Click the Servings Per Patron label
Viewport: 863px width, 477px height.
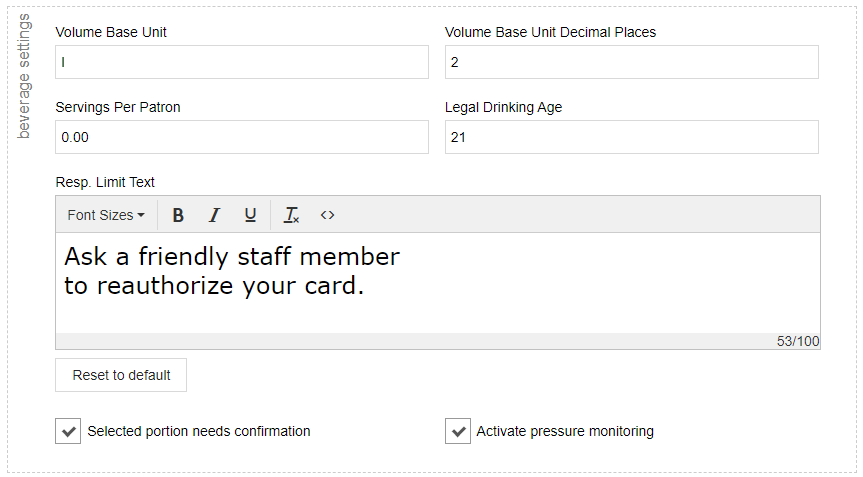pyautogui.click(x=118, y=107)
